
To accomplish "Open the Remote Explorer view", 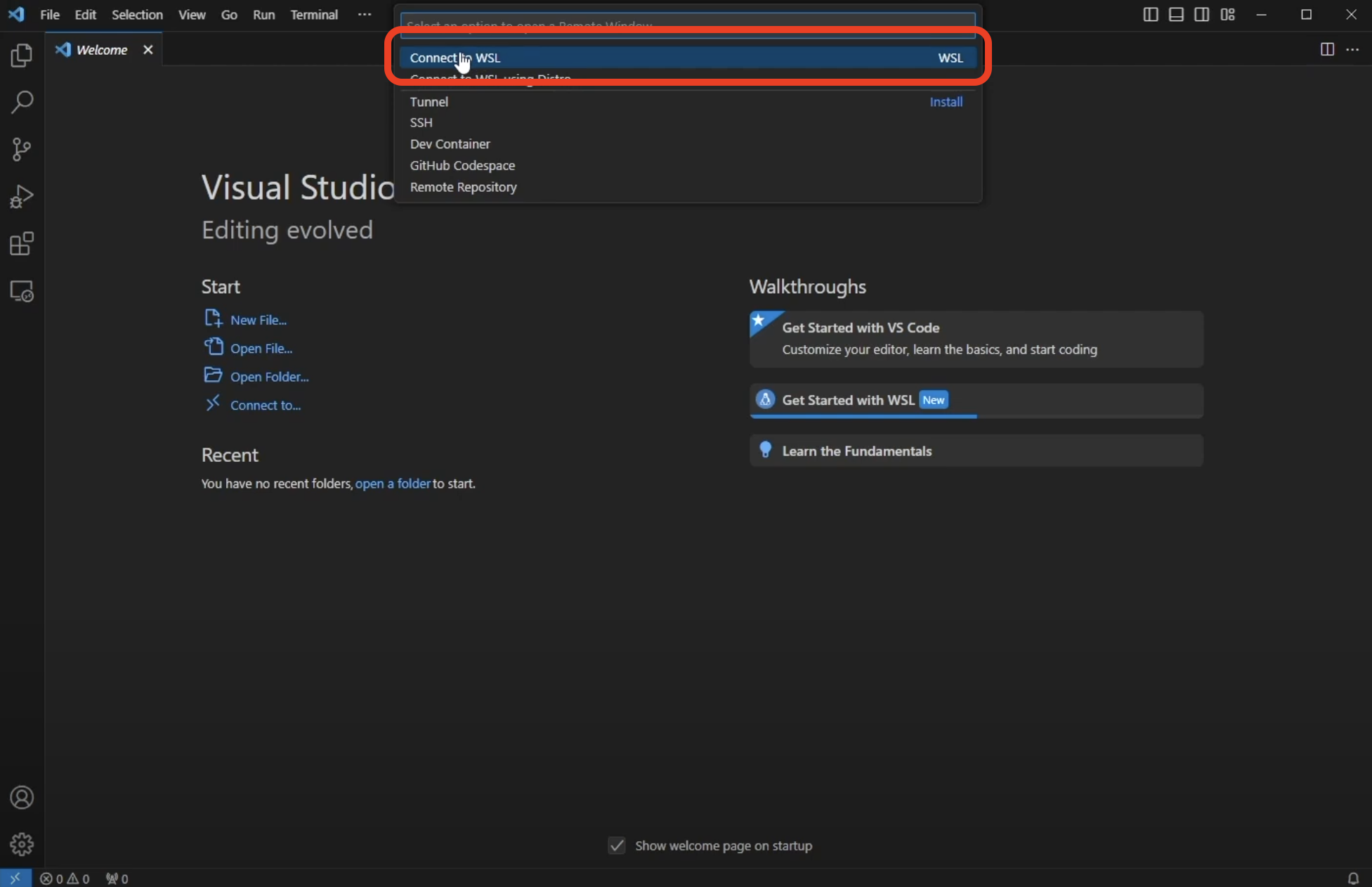I will coord(22,291).
